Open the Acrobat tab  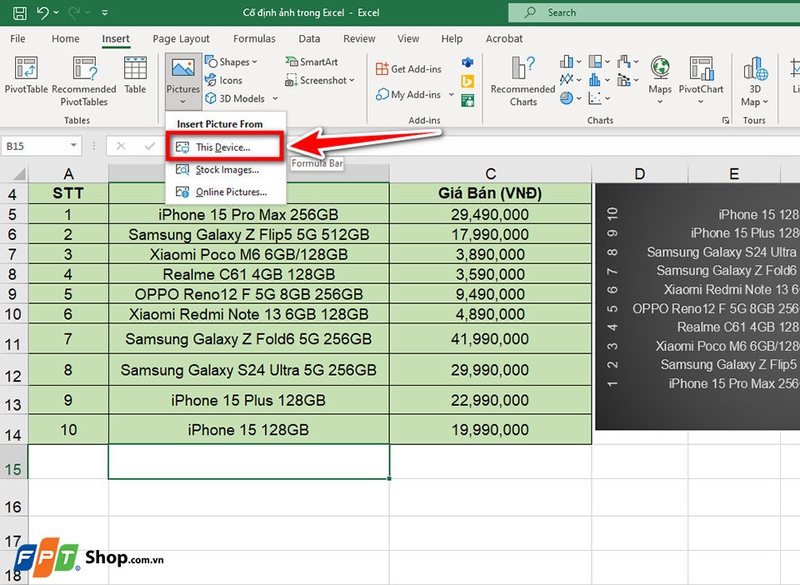503,38
